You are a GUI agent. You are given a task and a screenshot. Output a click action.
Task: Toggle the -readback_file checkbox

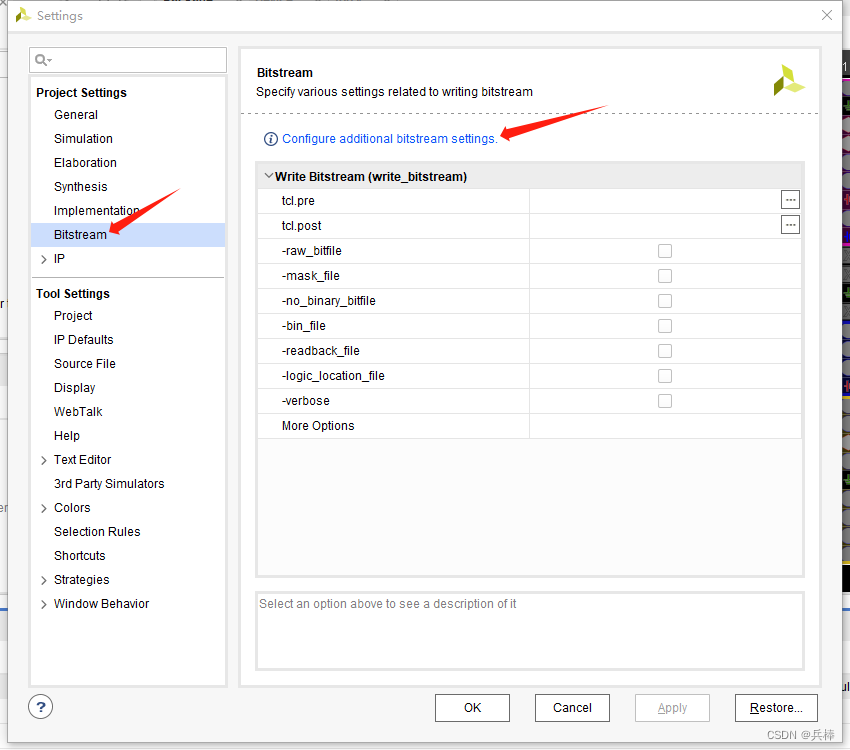[665, 351]
